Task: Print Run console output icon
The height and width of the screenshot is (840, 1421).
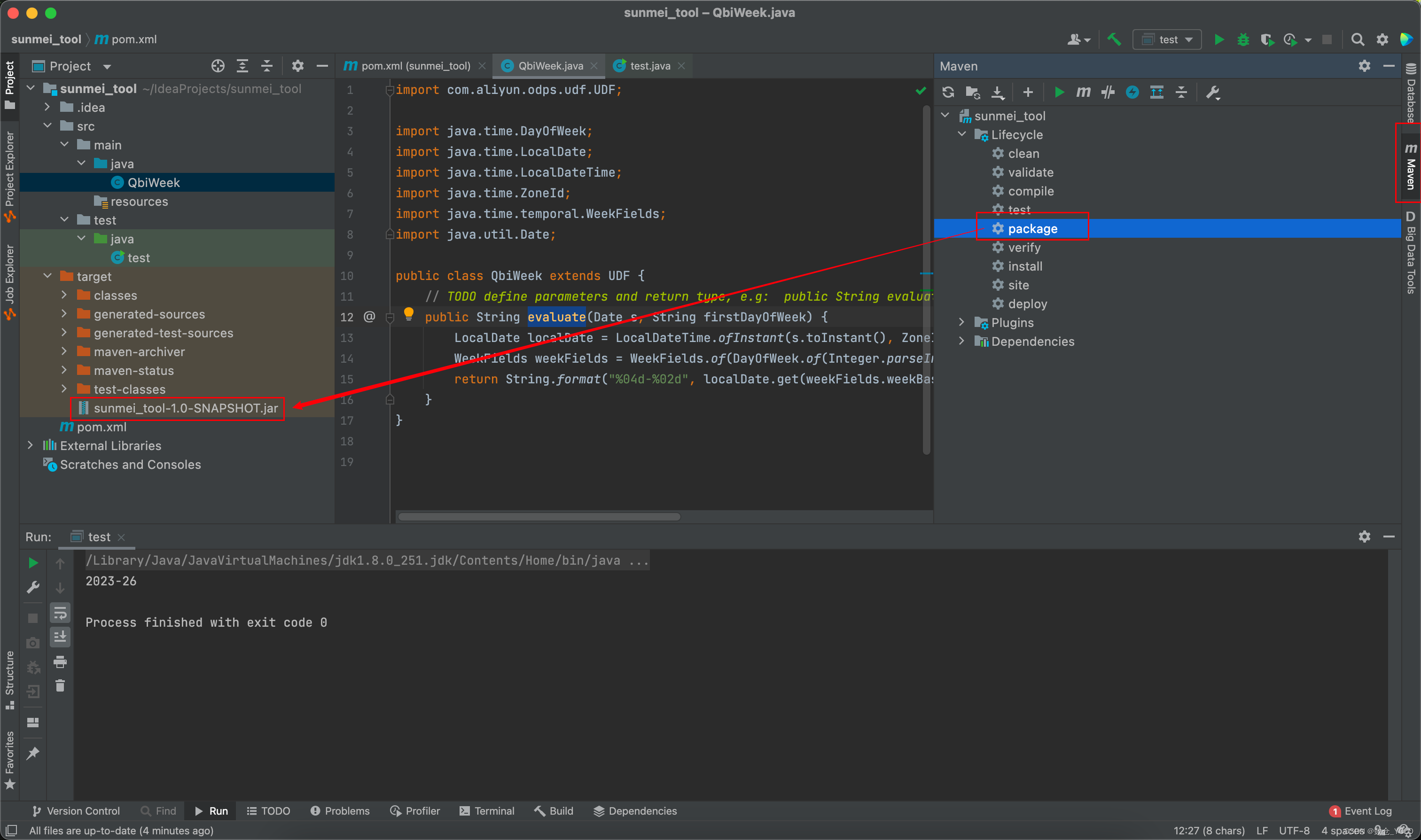Action: (60, 661)
